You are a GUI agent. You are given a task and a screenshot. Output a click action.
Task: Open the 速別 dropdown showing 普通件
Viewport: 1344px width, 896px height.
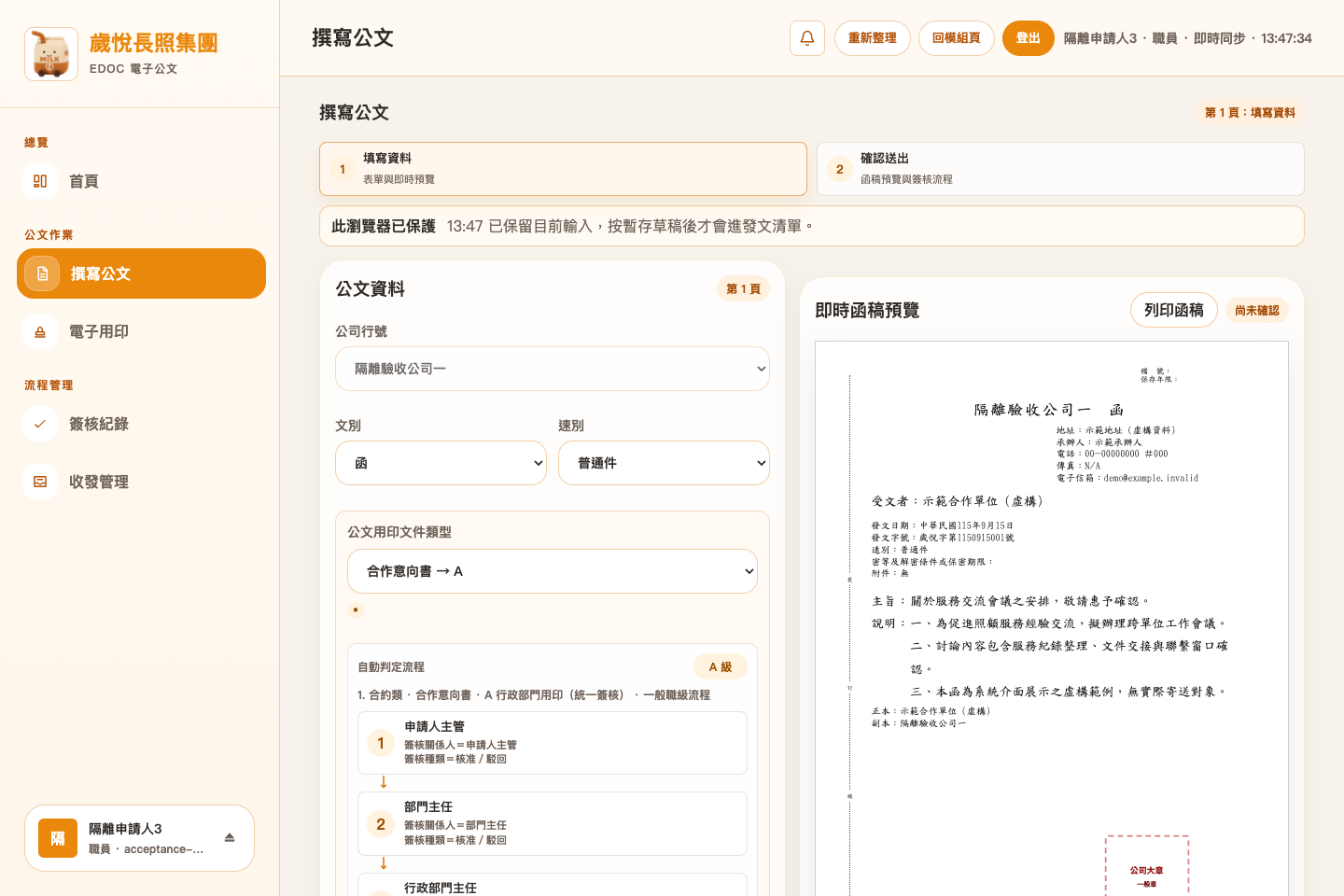(x=664, y=463)
